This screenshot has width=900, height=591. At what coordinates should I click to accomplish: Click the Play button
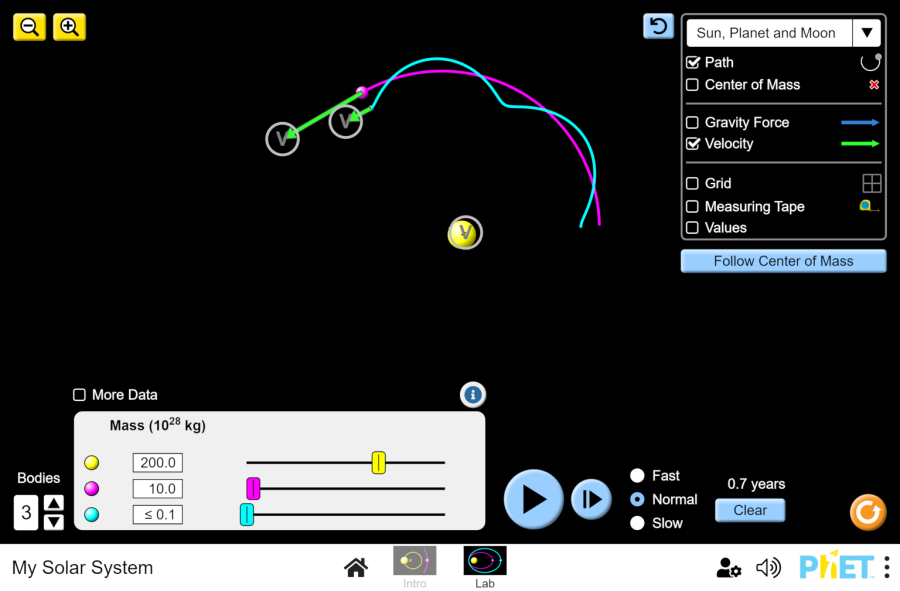click(x=534, y=499)
